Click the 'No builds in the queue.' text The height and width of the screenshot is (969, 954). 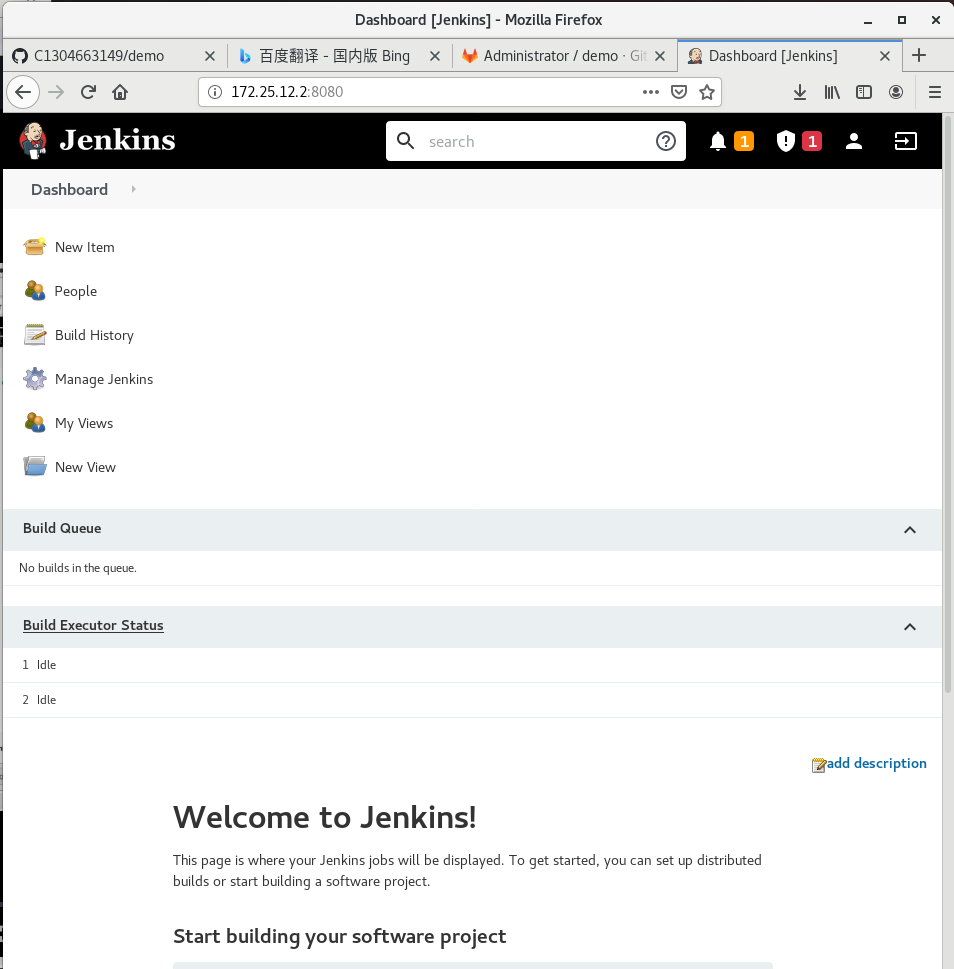tap(78, 568)
